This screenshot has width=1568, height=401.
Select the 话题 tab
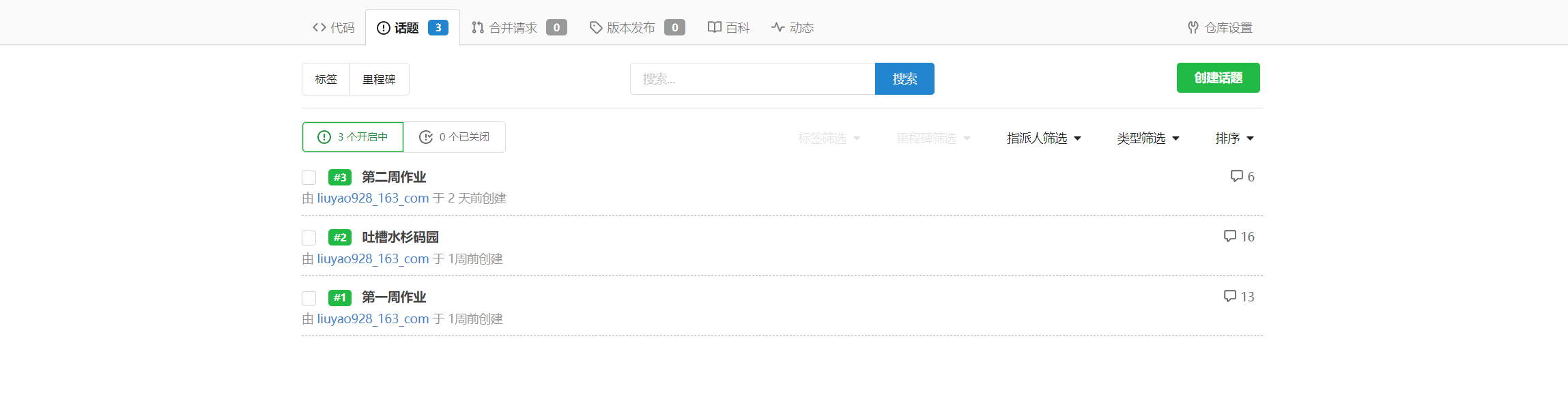412,27
